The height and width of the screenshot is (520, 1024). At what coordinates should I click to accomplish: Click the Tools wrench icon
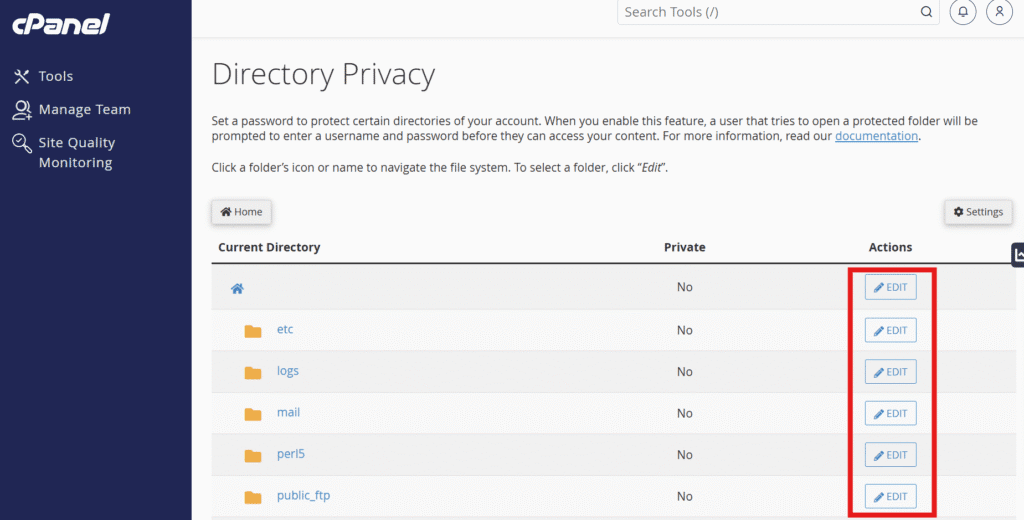pos(22,76)
